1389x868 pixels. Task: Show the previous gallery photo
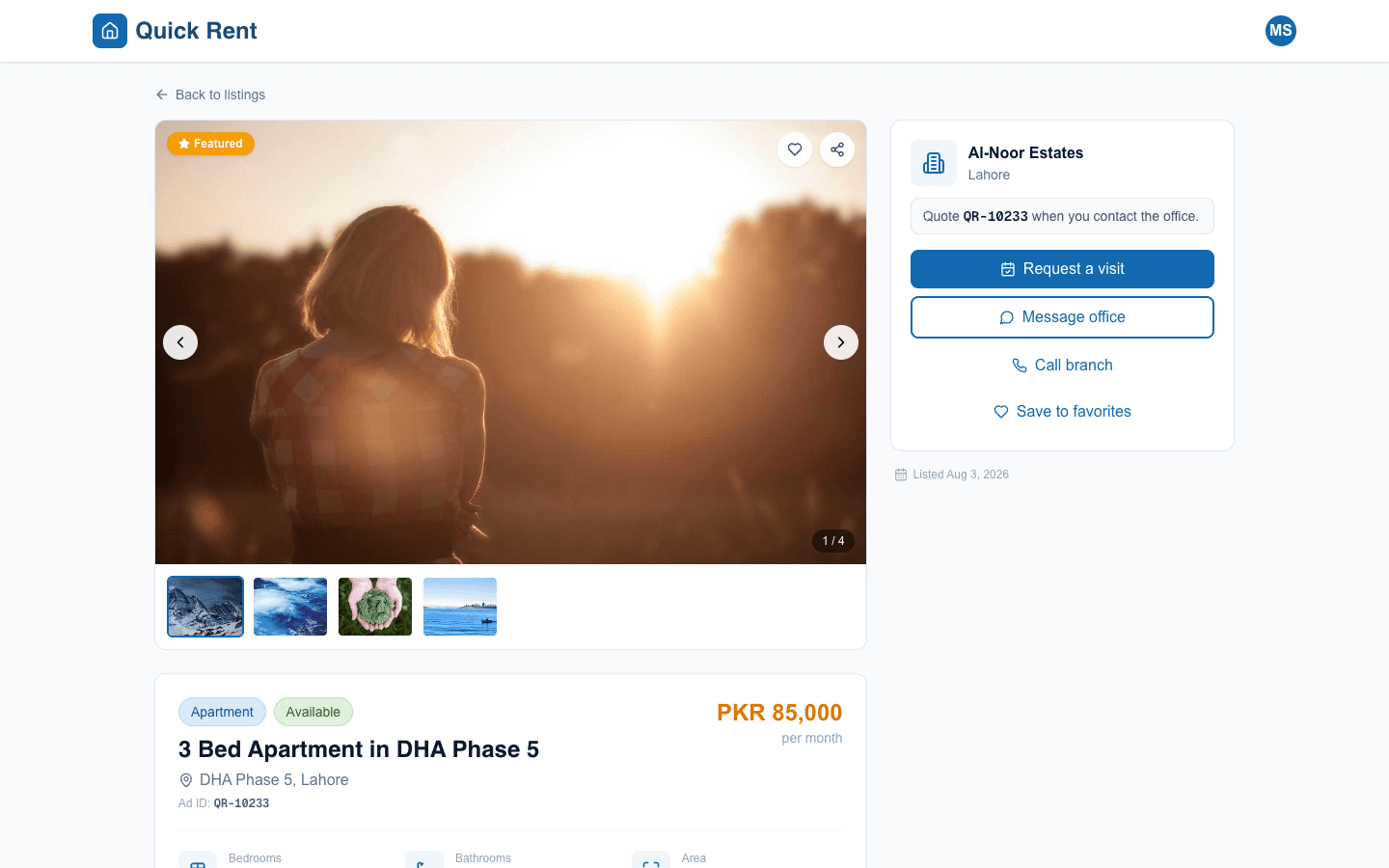pyautogui.click(x=180, y=342)
